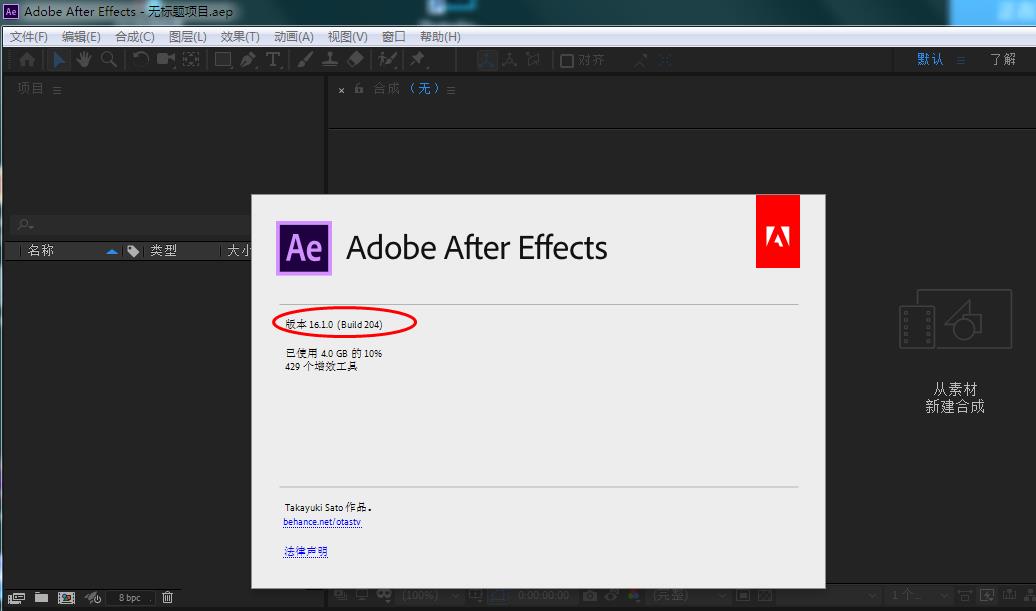The width and height of the screenshot is (1036, 611).
Task: Delete selected project items with trash icon
Action: pos(168,597)
